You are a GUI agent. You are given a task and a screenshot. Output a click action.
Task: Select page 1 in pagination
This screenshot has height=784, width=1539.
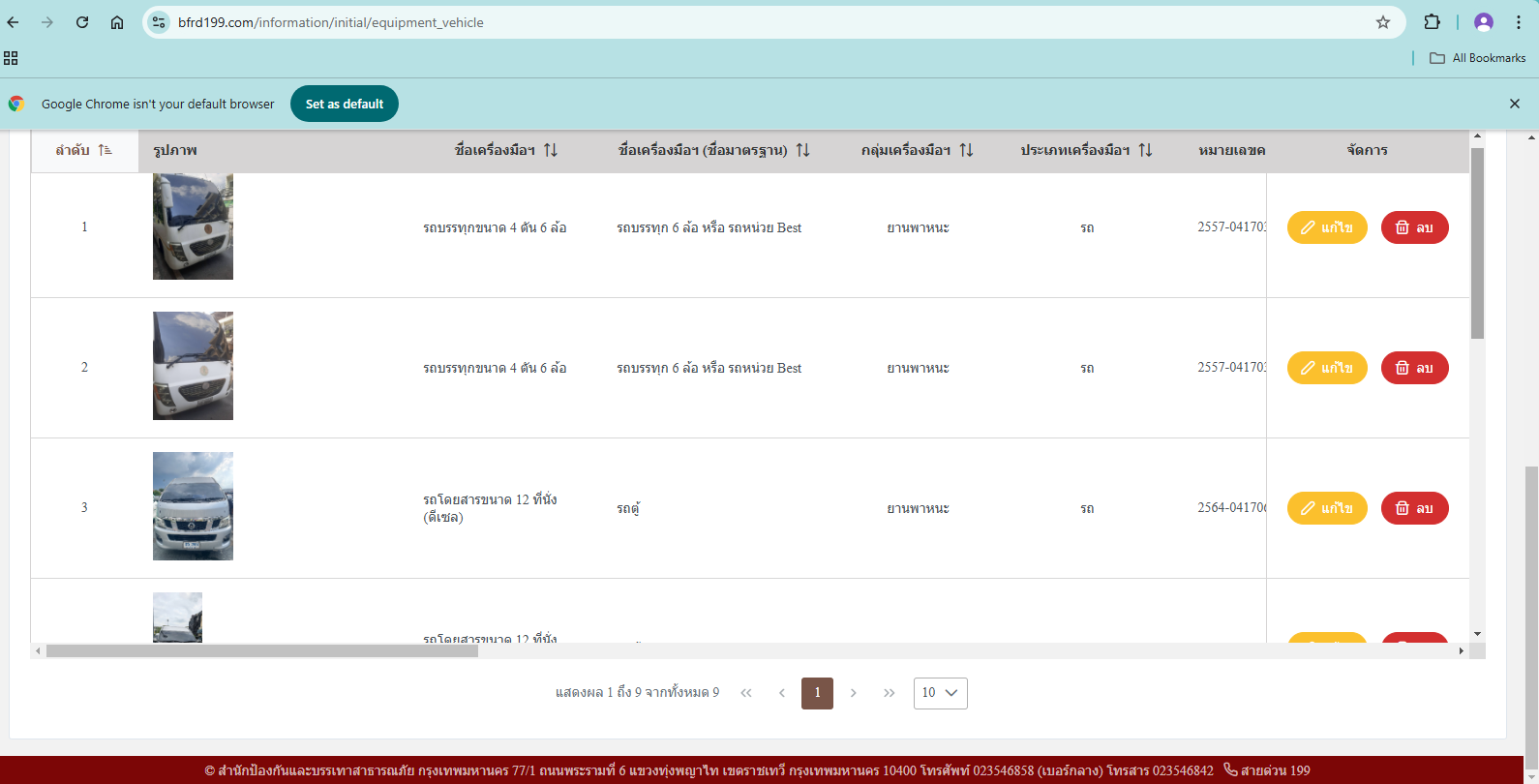tap(817, 693)
